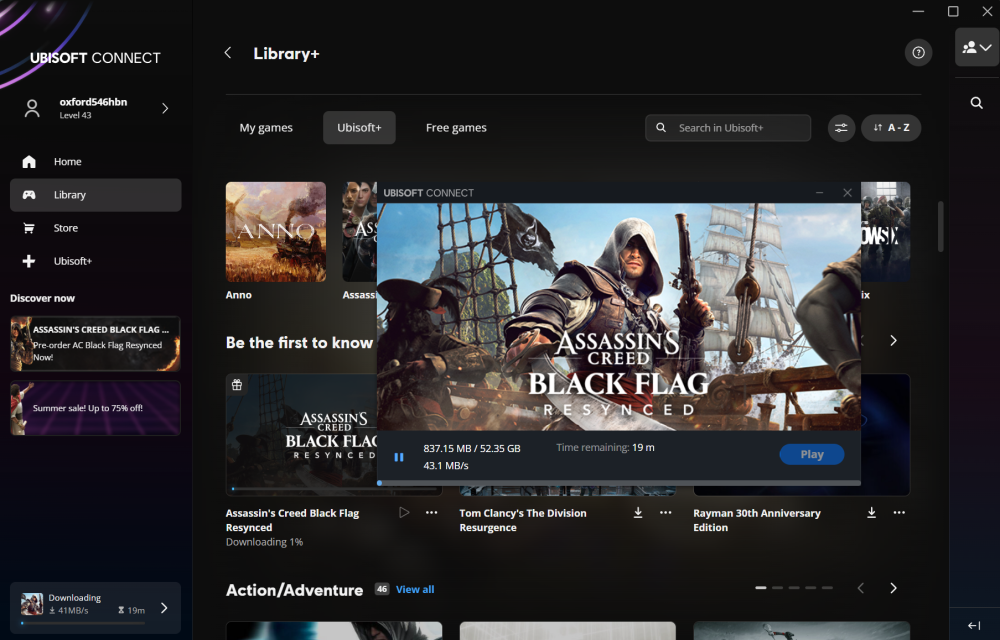Go back from Library+ page

click(x=228, y=53)
